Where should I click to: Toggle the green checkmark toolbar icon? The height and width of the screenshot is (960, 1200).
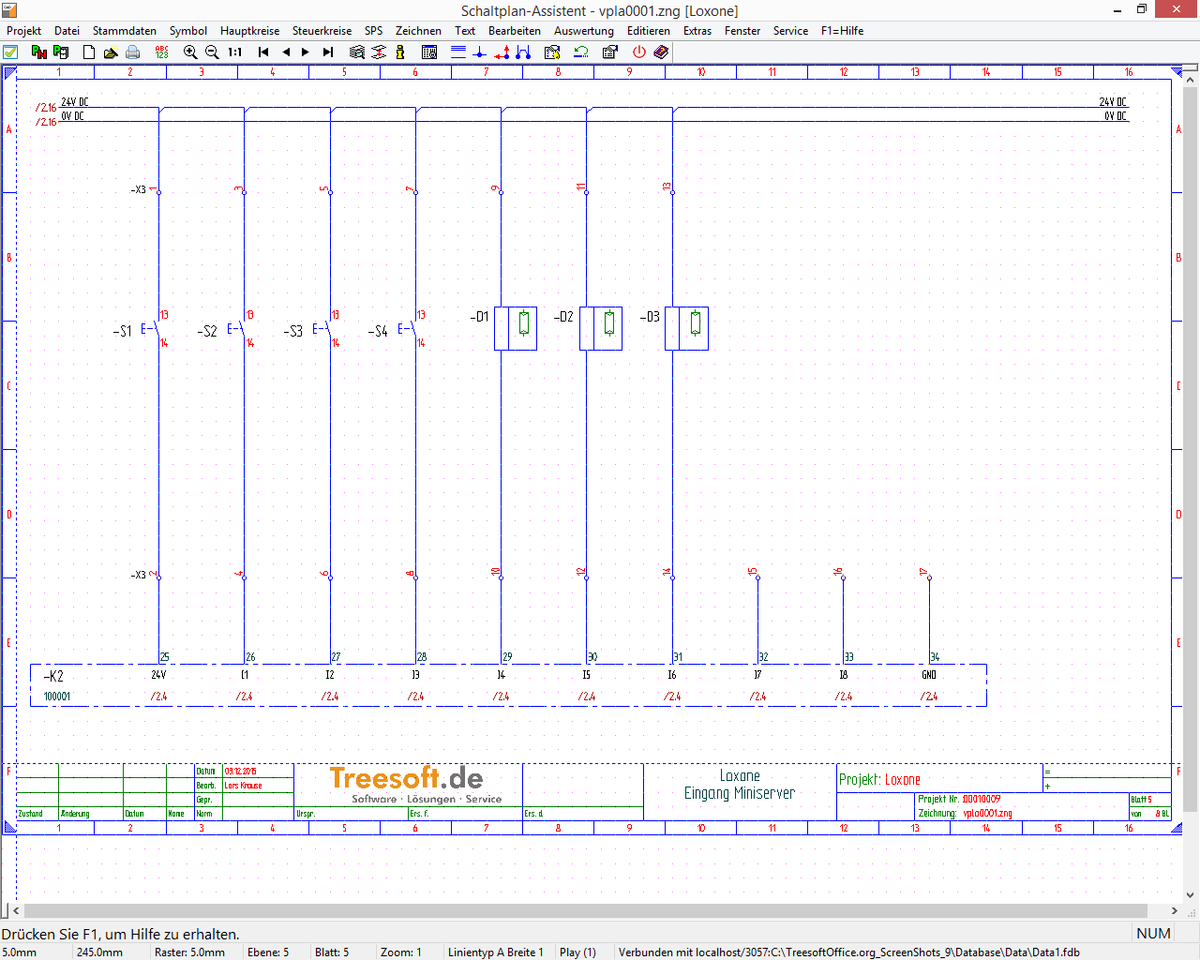[x=10, y=52]
